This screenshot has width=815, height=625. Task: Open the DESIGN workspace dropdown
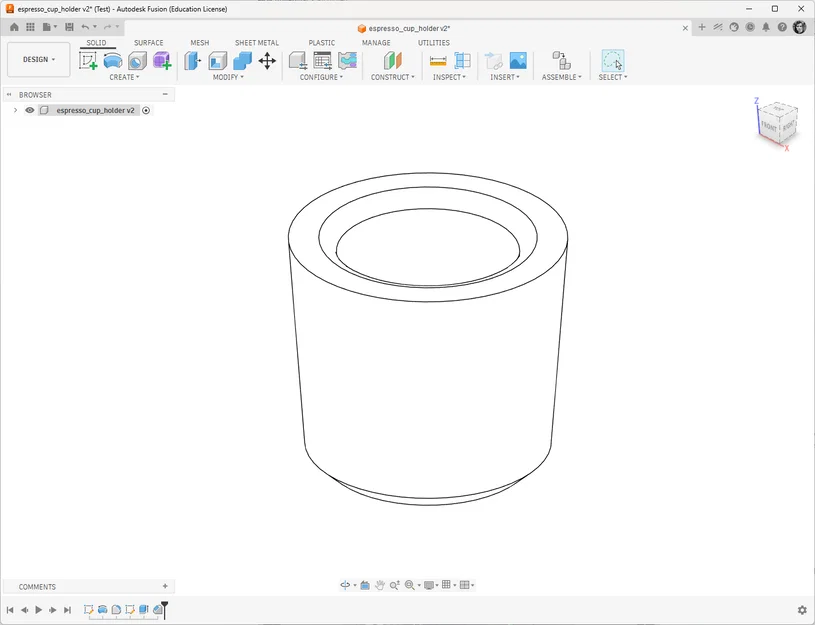tap(38, 59)
